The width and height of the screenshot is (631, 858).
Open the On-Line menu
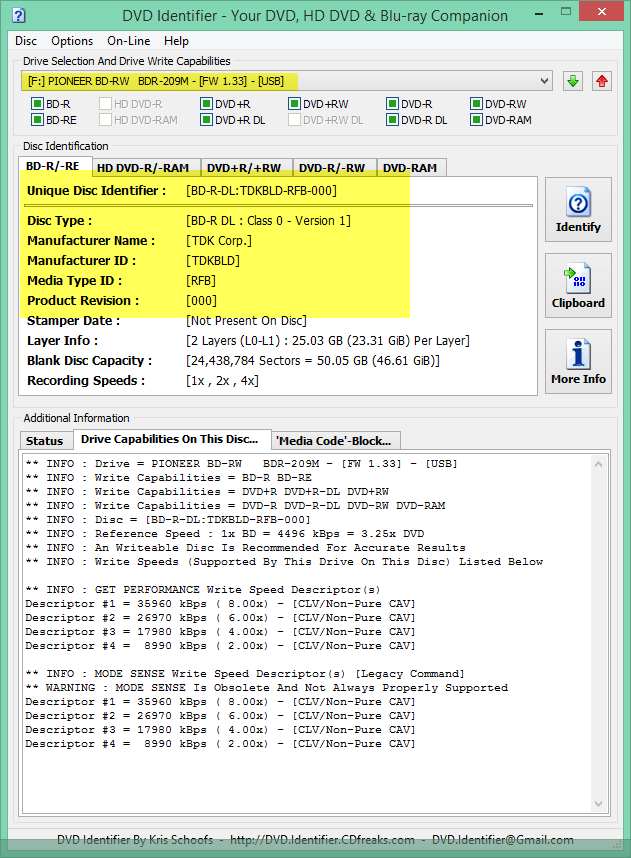pyautogui.click(x=129, y=41)
